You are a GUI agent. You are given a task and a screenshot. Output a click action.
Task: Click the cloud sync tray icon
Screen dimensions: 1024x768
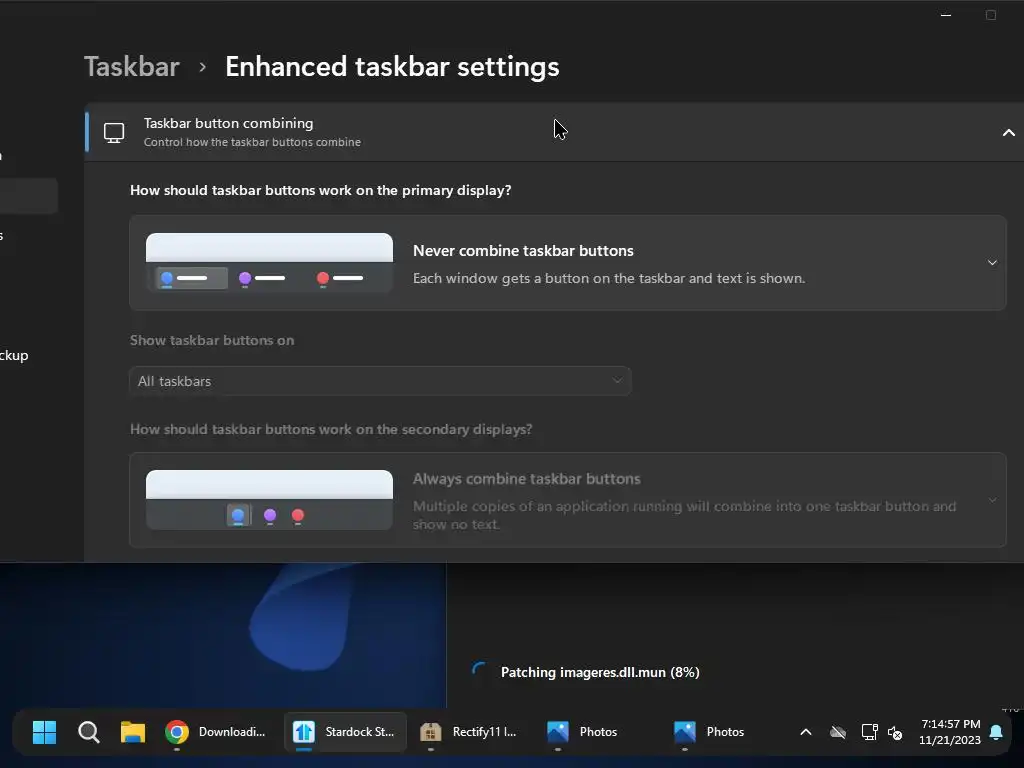pyautogui.click(x=838, y=732)
